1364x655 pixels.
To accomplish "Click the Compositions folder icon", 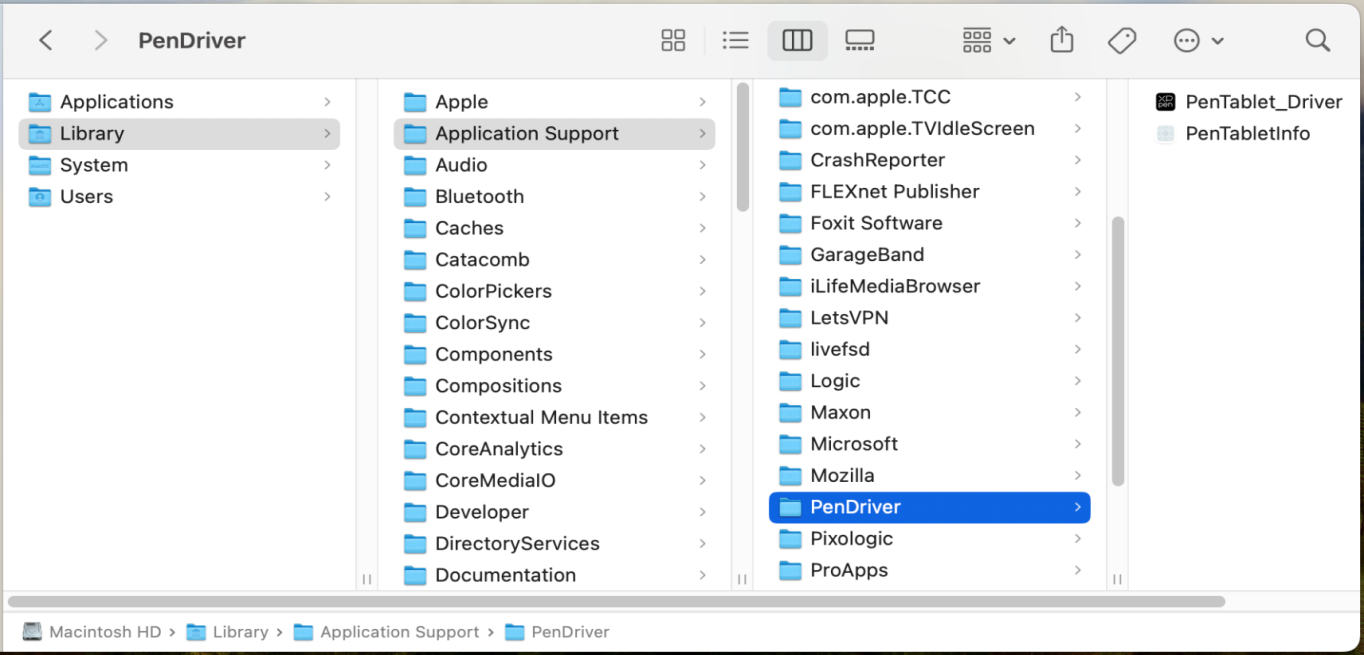I will point(415,386).
